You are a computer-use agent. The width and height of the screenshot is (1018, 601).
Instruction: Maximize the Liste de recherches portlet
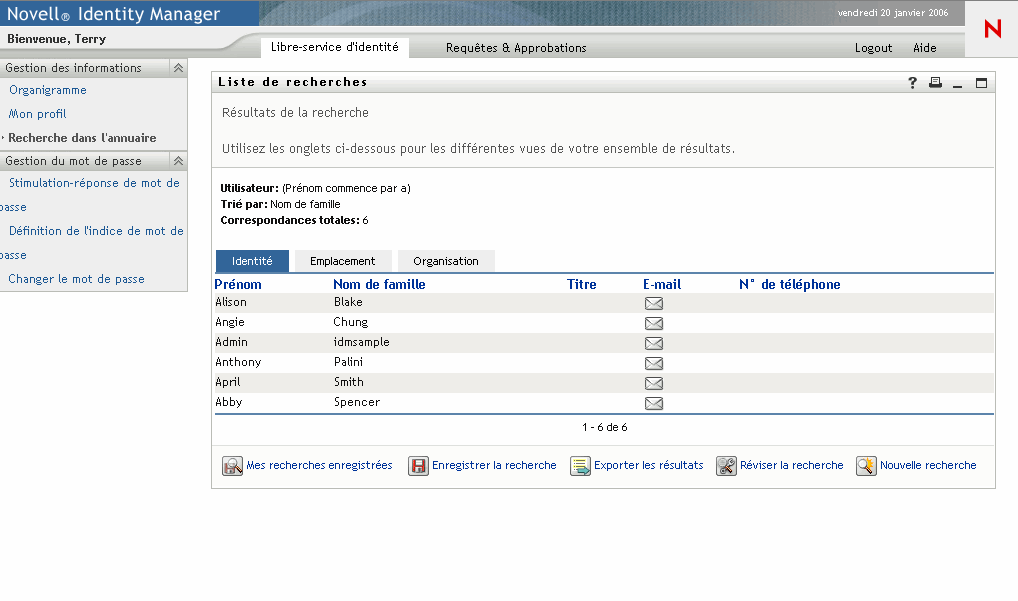982,83
